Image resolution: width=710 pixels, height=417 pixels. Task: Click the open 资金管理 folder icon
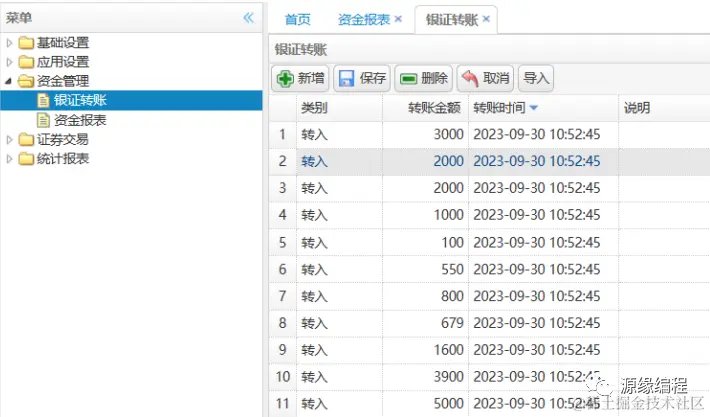point(26,81)
